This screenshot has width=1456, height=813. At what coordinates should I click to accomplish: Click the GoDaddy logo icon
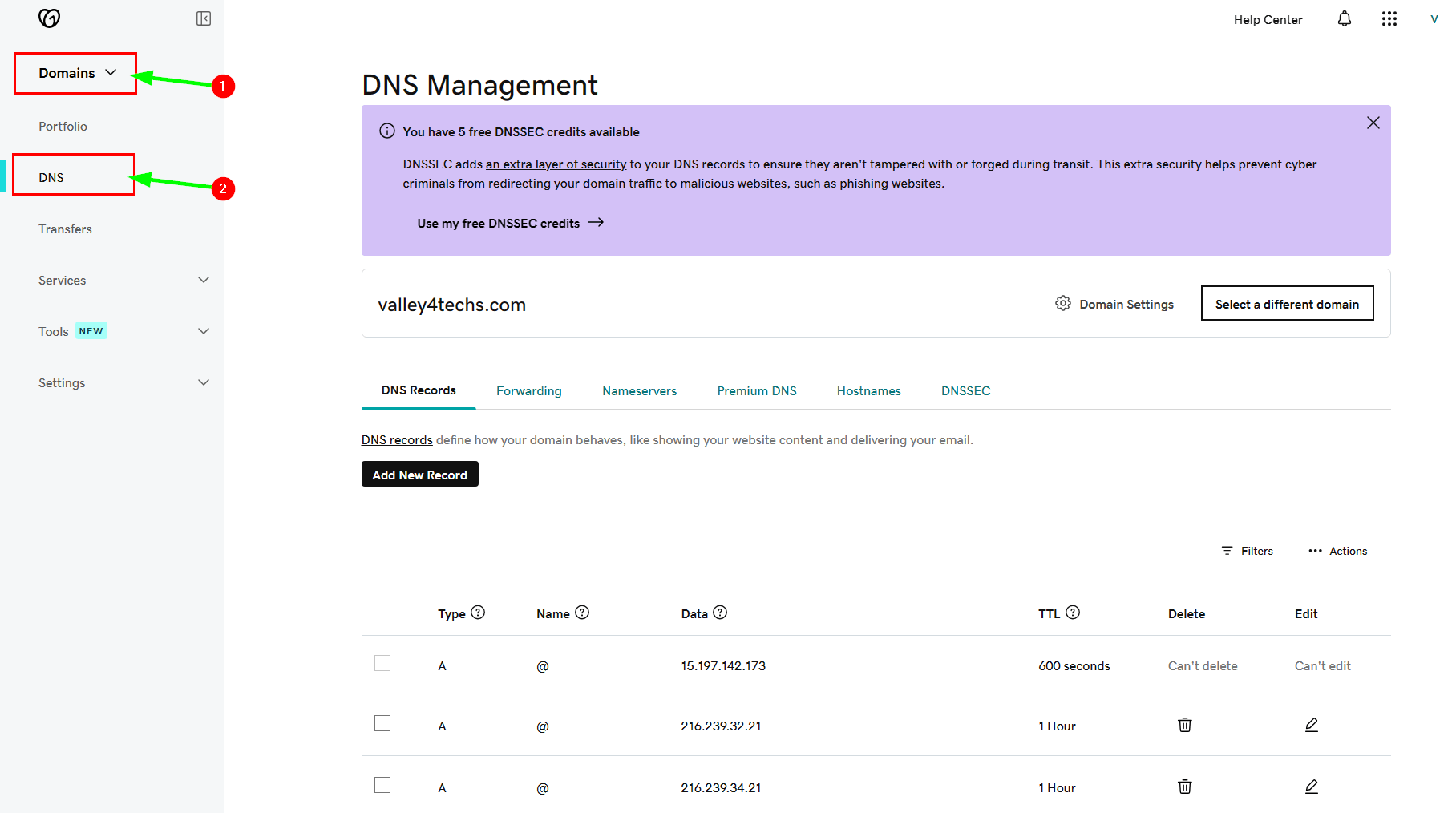tap(49, 18)
